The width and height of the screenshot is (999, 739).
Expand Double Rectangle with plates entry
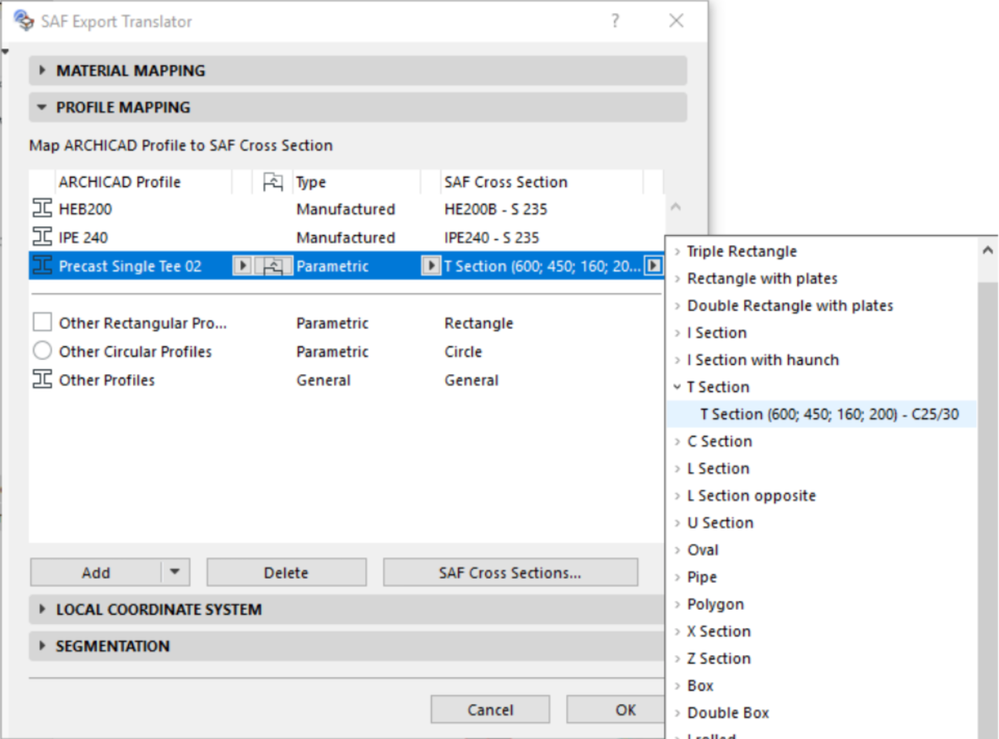pyautogui.click(x=677, y=306)
